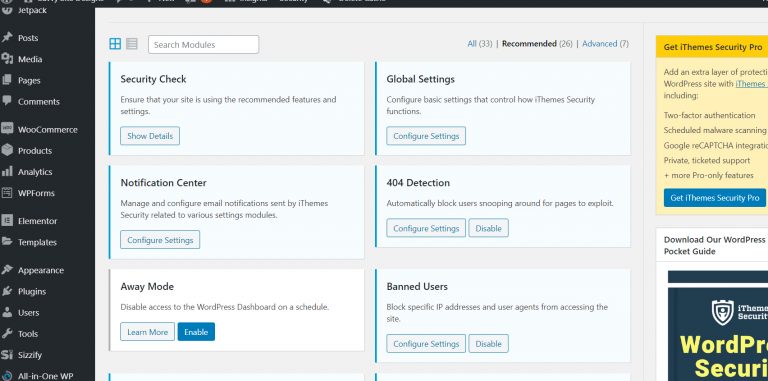The width and height of the screenshot is (768, 381).
Task: Open the Posts menu item
Action: click(28, 38)
